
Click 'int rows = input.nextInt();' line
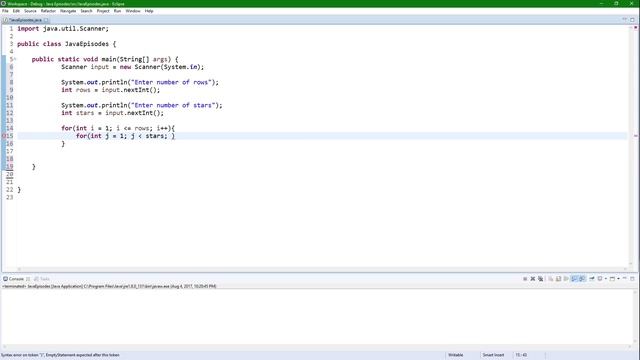click(x=111, y=90)
